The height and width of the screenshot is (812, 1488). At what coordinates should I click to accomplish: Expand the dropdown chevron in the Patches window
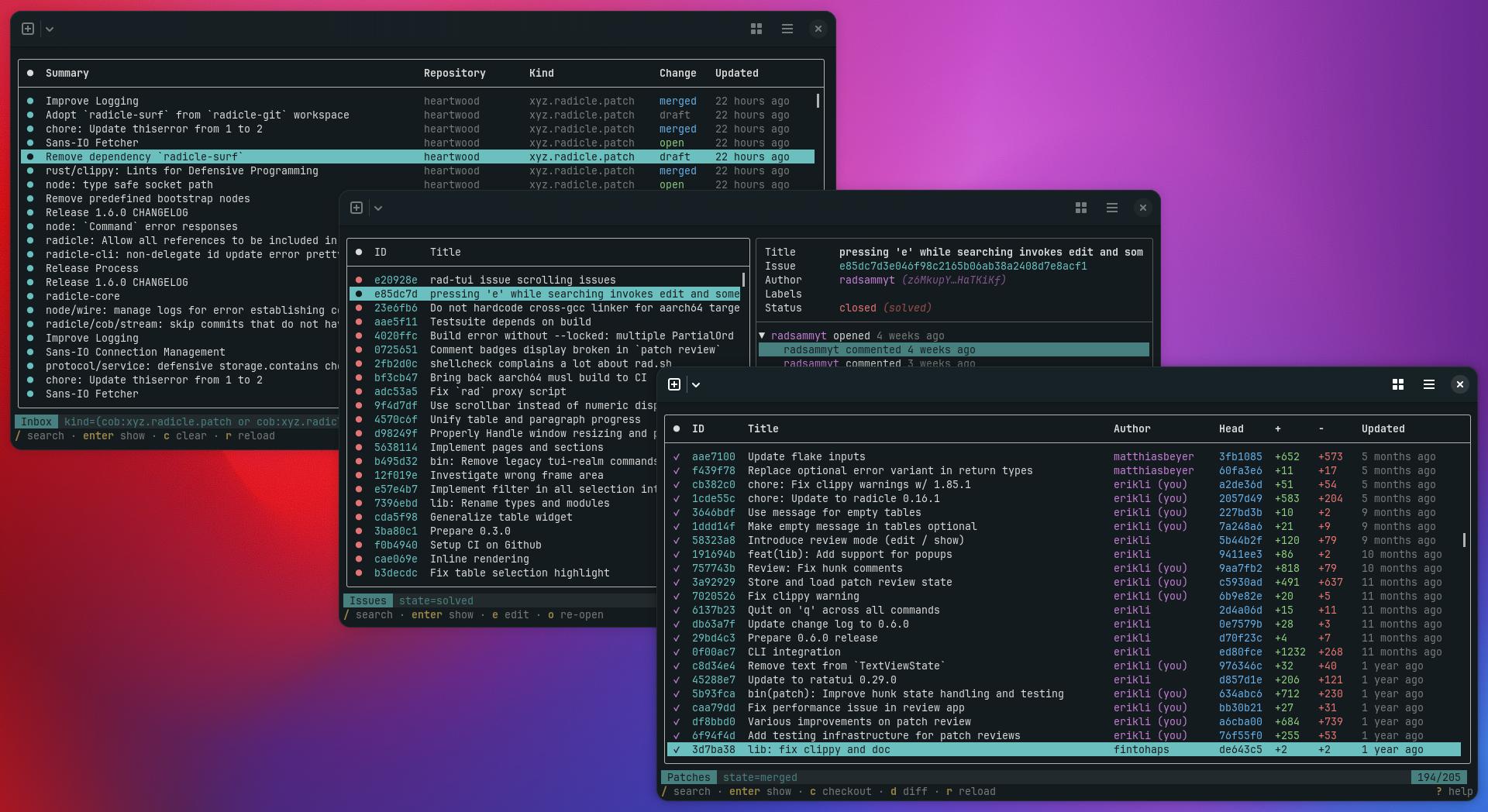click(696, 384)
